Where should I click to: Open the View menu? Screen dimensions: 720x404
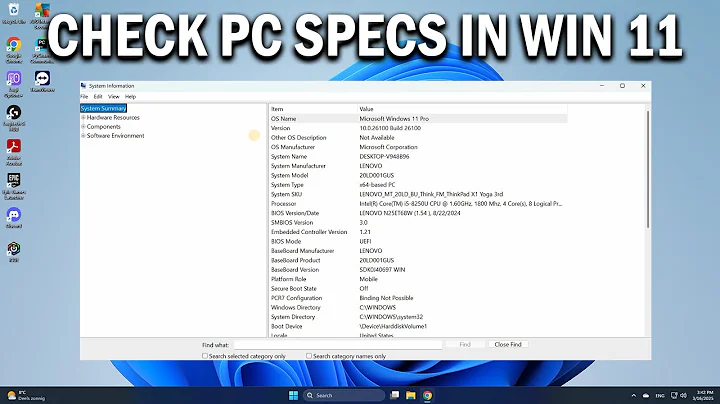click(113, 97)
